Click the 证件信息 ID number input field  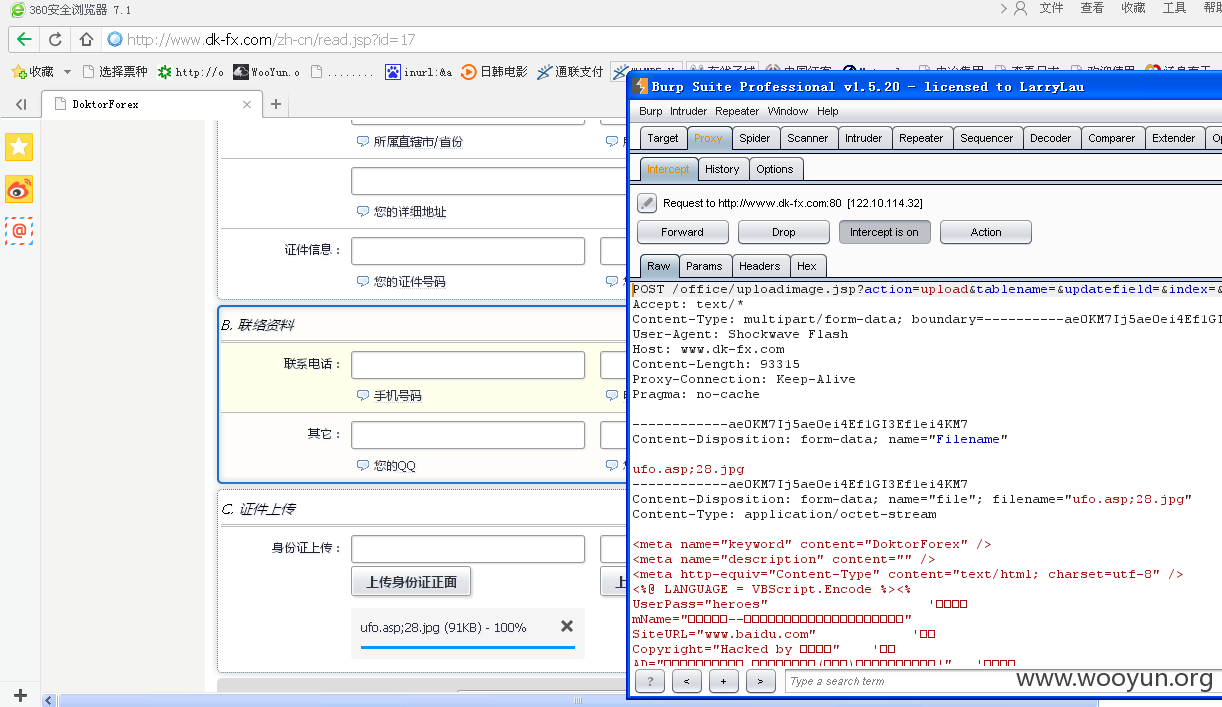pos(468,251)
